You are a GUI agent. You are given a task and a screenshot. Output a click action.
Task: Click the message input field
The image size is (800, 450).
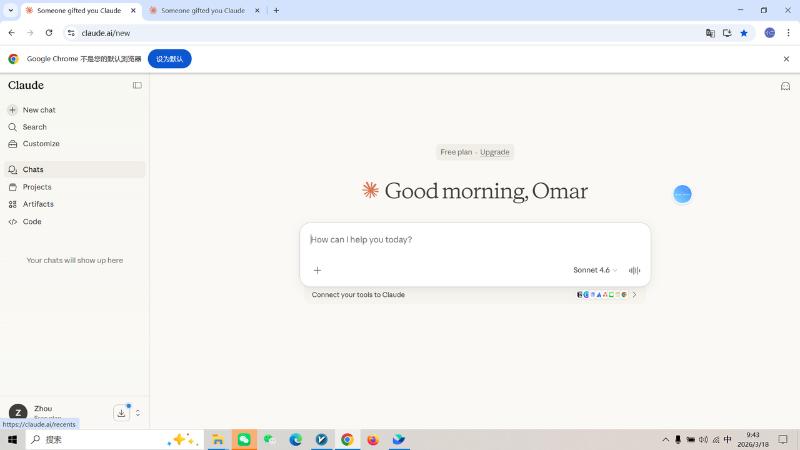474,240
